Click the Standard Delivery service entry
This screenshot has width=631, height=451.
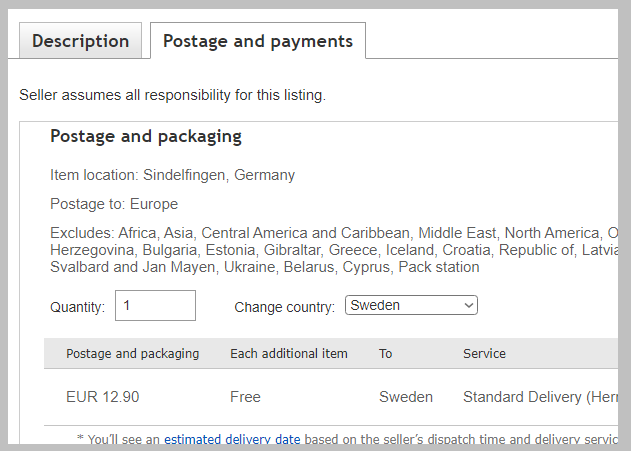pyautogui.click(x=535, y=397)
